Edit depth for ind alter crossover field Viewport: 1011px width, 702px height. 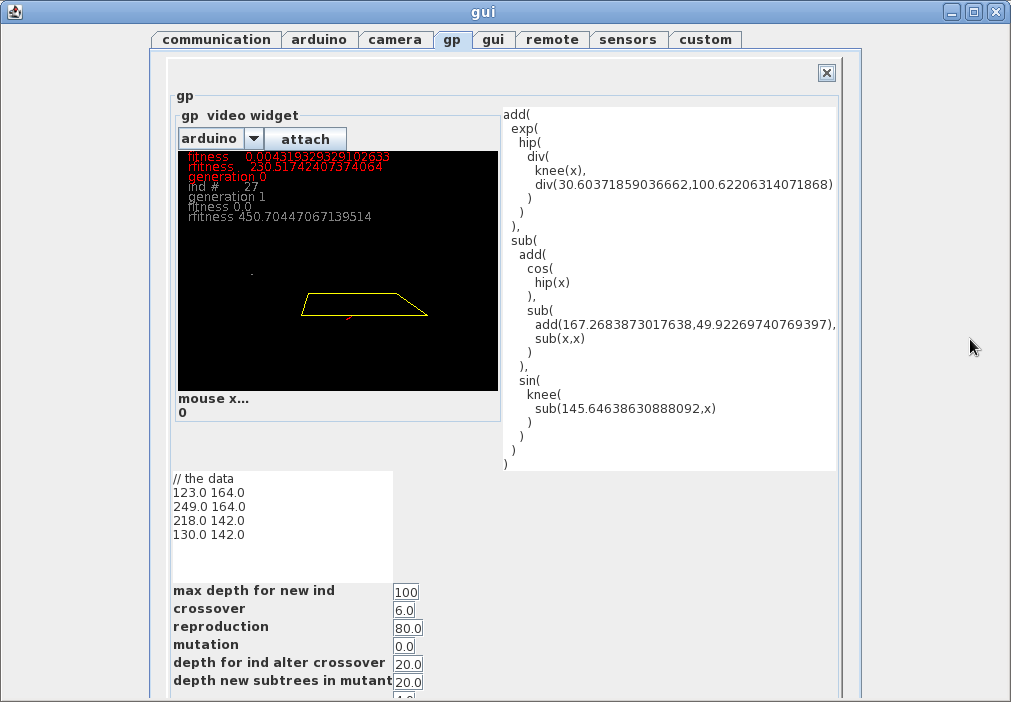[x=408, y=665]
